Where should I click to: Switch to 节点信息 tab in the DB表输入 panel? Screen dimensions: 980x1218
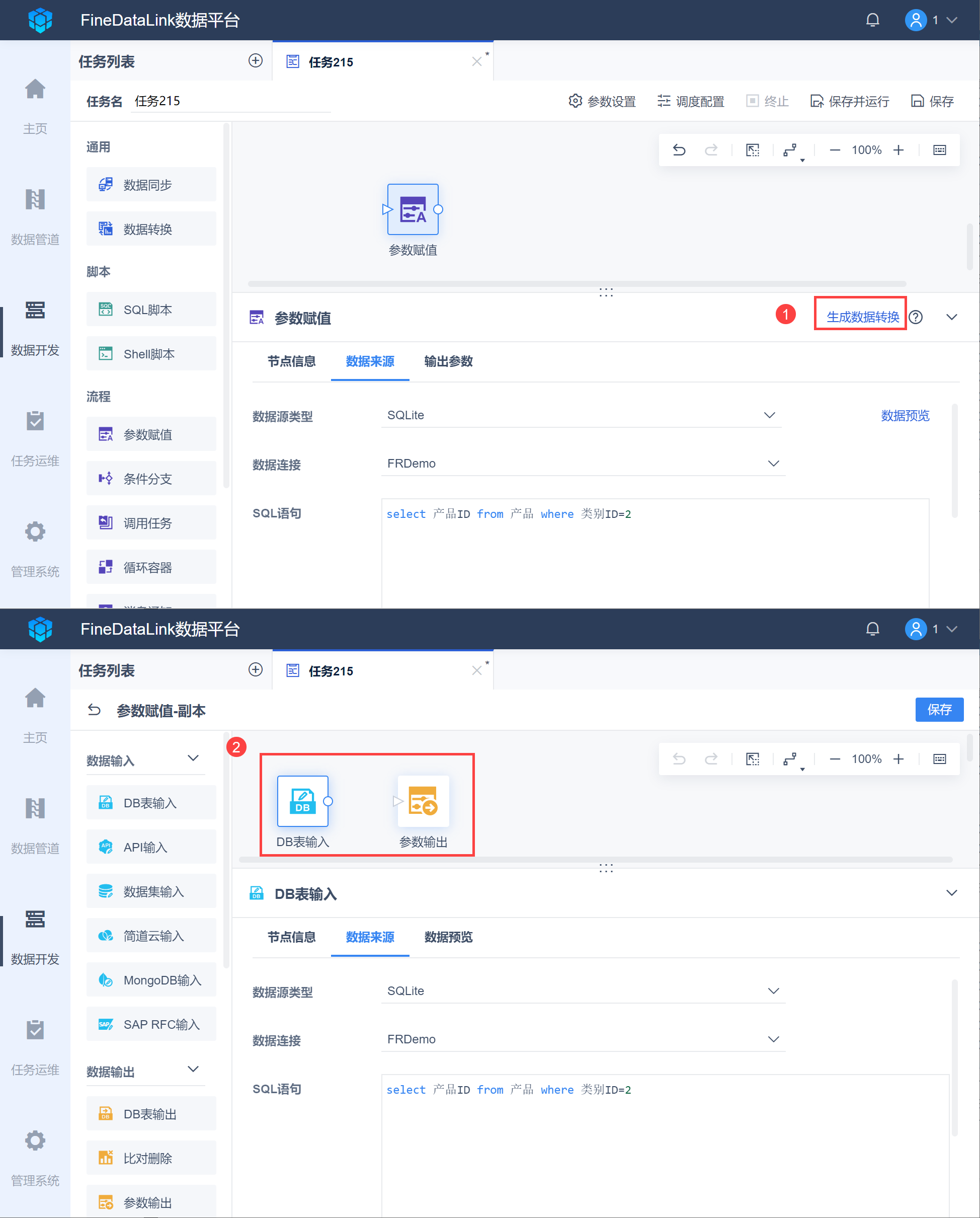[291, 937]
